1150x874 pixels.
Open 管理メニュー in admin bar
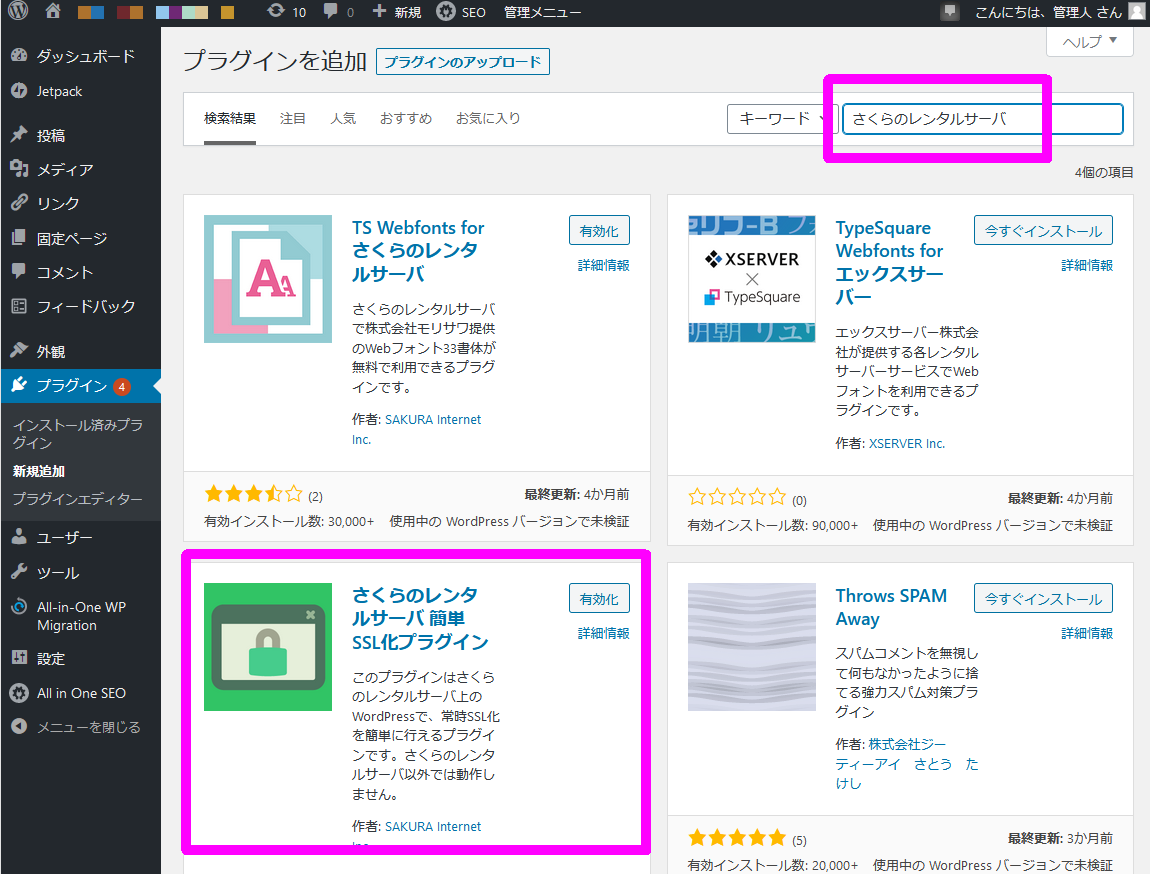pos(542,12)
